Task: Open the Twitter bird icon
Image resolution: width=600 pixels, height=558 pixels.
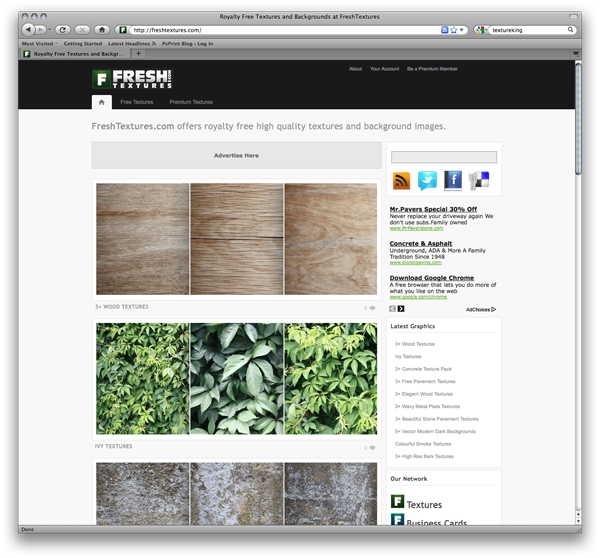Action: [x=427, y=181]
